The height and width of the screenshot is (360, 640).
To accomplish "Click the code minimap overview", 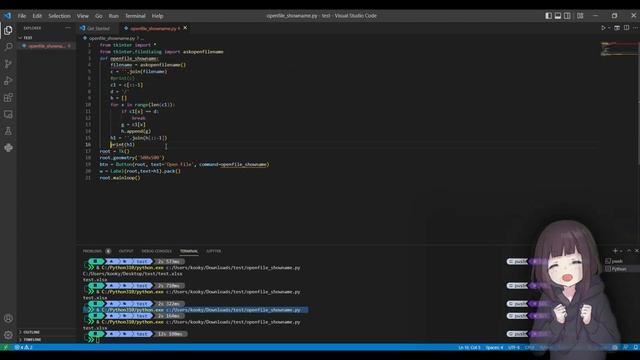I will tap(620, 48).
